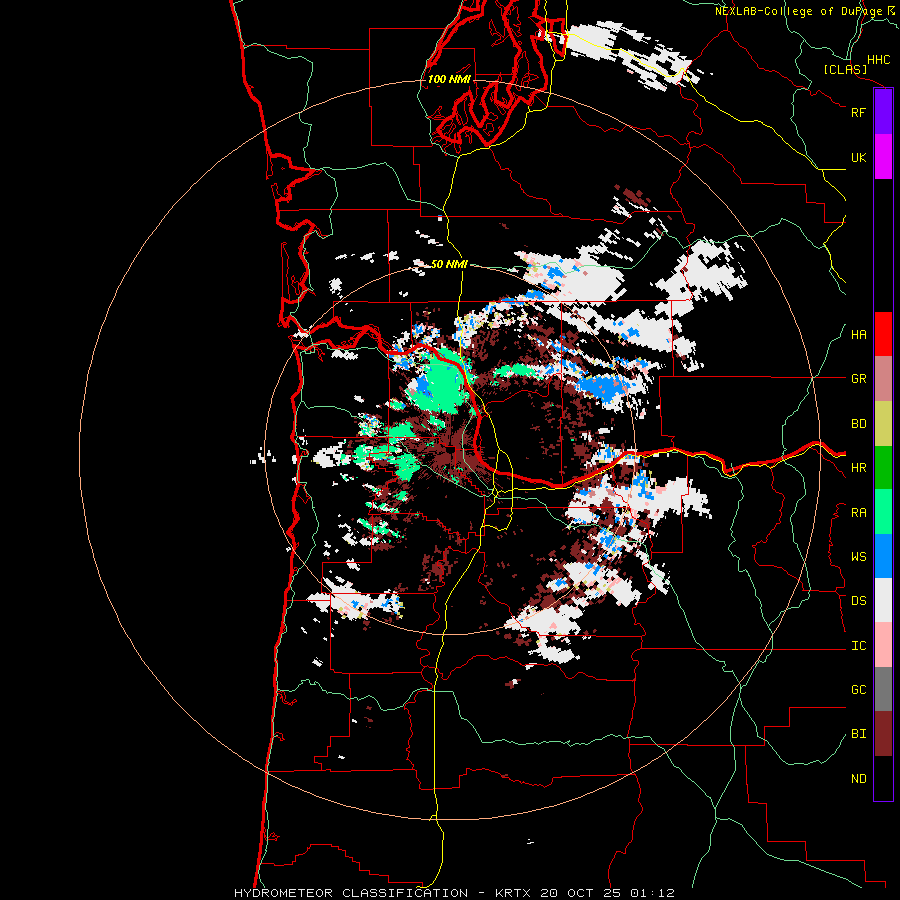Click the DS legend label
The width and height of the screenshot is (900, 900).
(x=858, y=601)
